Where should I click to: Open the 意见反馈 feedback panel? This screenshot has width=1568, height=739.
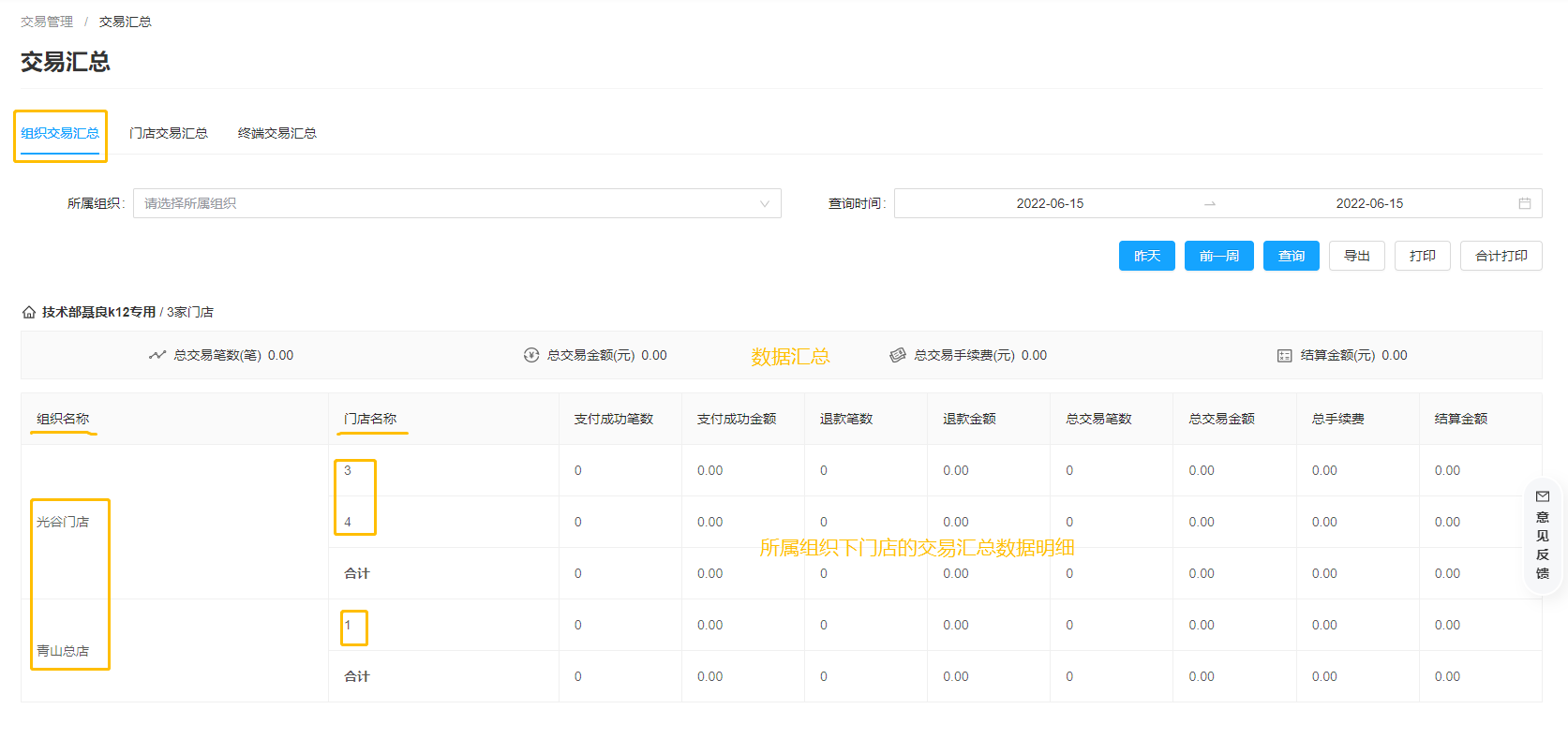pos(1543,535)
